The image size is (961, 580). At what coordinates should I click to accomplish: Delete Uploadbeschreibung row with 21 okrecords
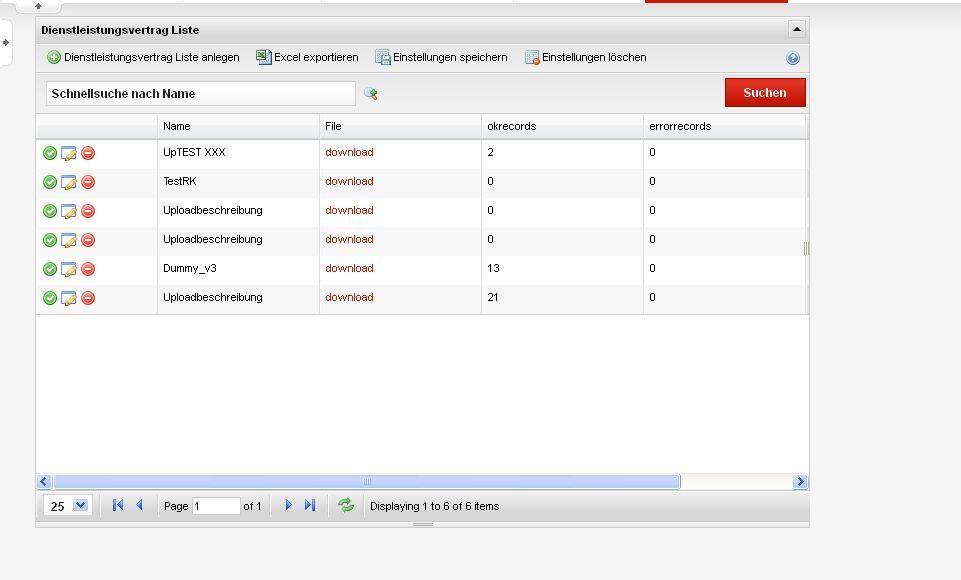(88, 298)
